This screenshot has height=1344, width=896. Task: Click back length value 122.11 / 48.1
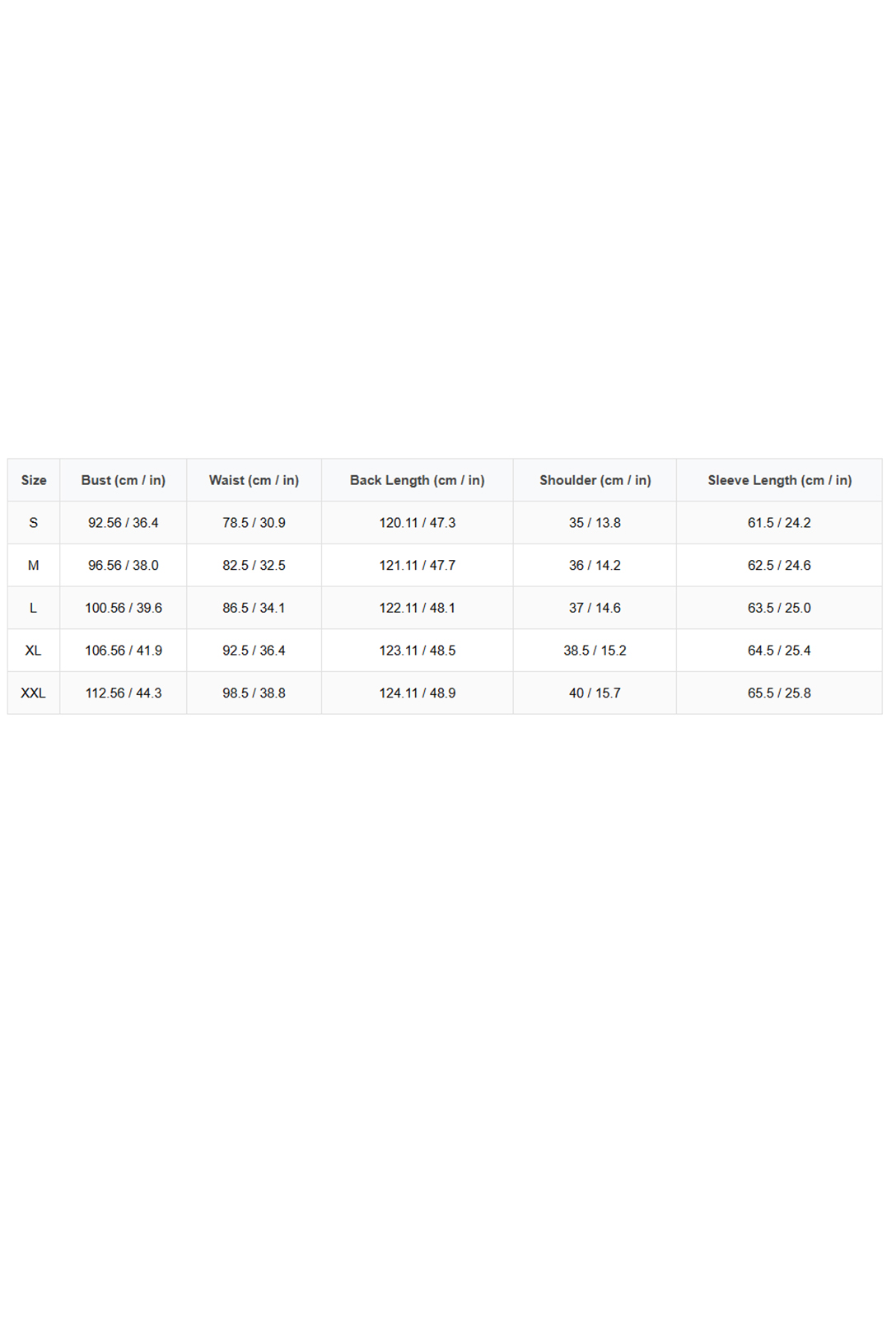(417, 608)
